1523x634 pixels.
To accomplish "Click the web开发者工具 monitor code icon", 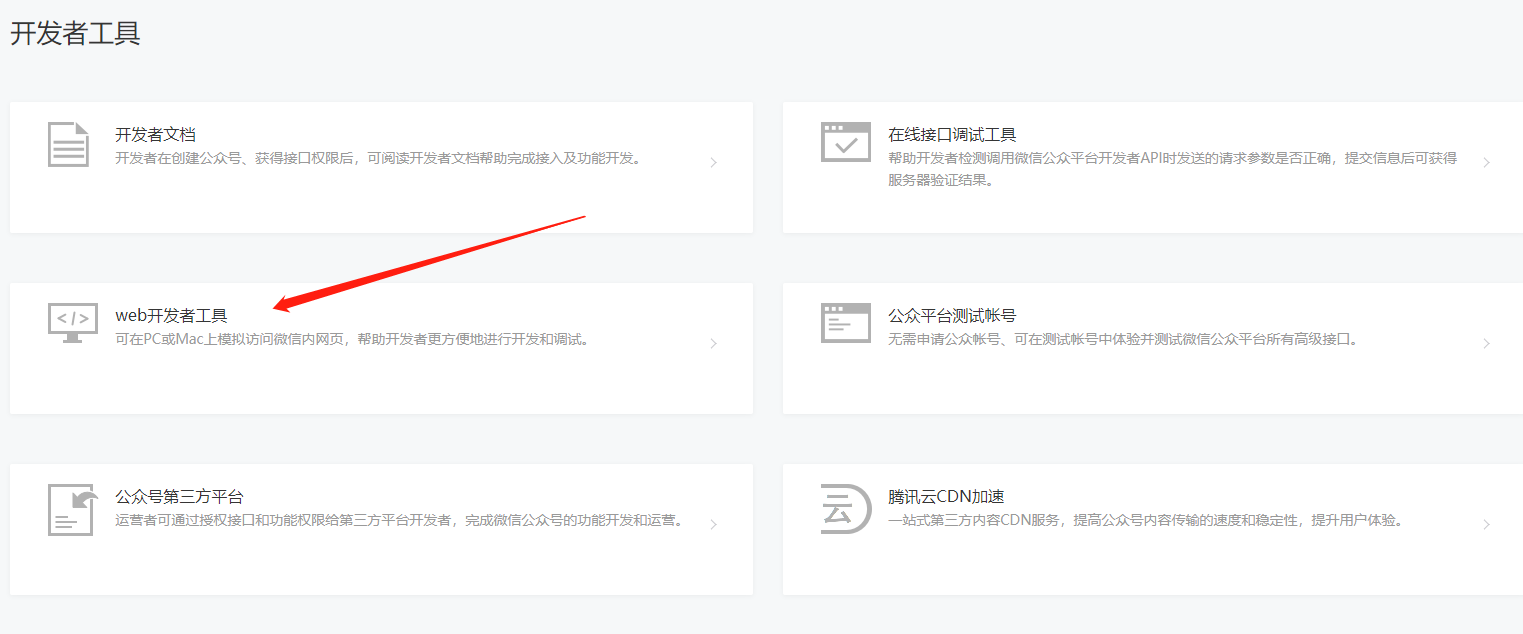I will pos(73,323).
